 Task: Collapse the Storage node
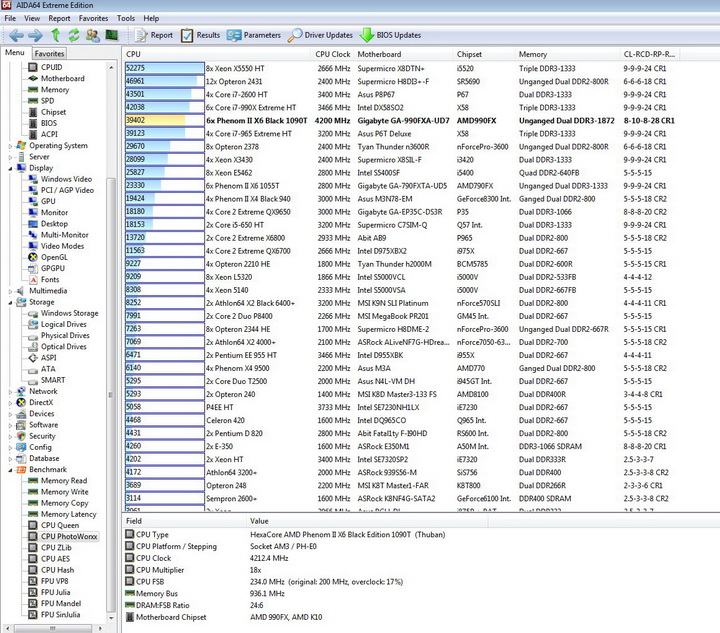pyautogui.click(x=10, y=302)
